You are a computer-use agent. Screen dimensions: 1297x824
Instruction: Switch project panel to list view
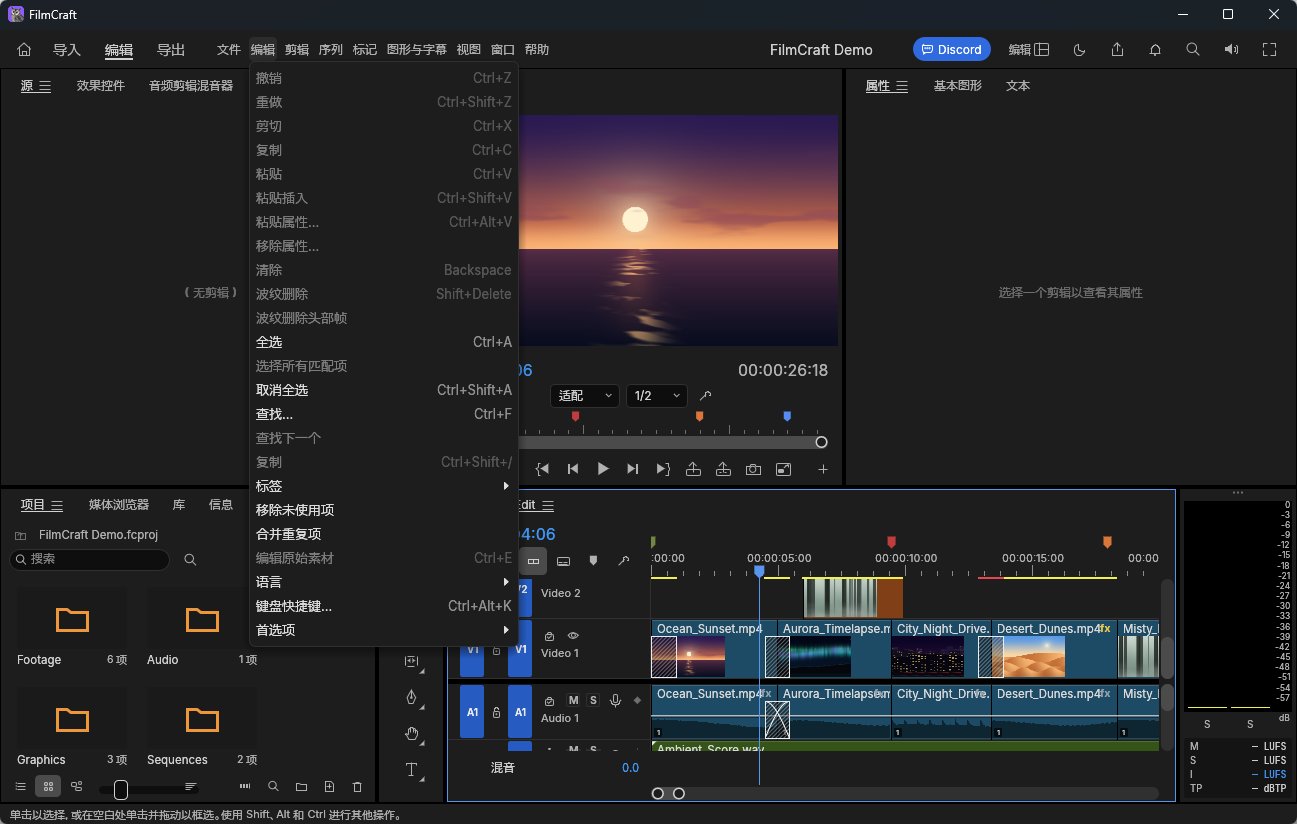[20, 787]
